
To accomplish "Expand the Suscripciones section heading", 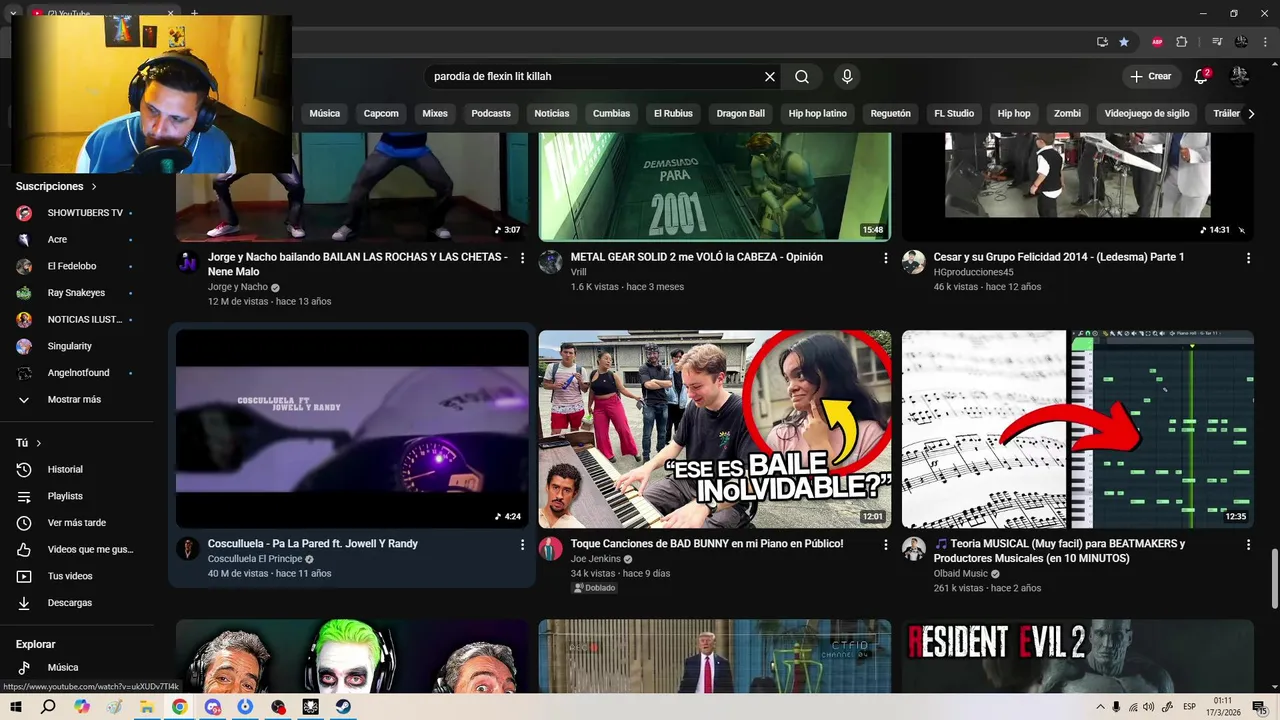I will click(x=57, y=187).
